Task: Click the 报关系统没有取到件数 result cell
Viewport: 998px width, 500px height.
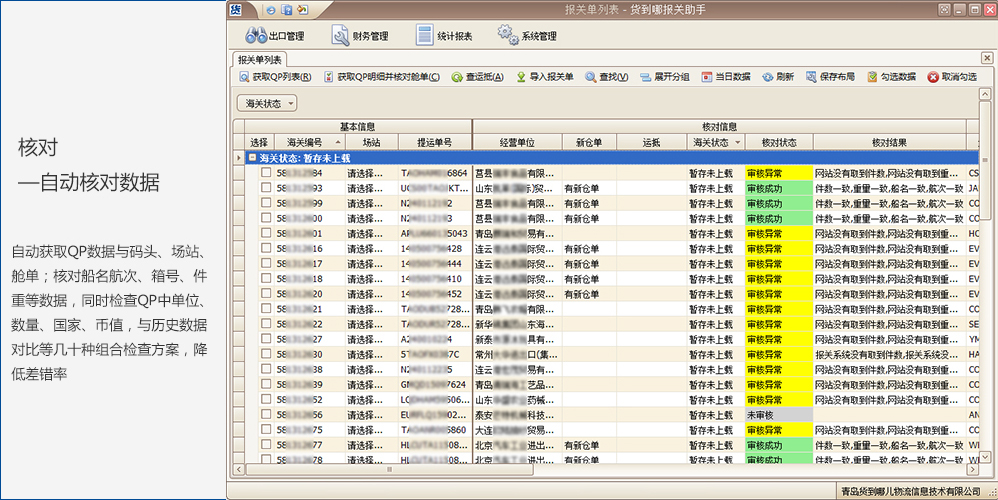Action: point(889,354)
